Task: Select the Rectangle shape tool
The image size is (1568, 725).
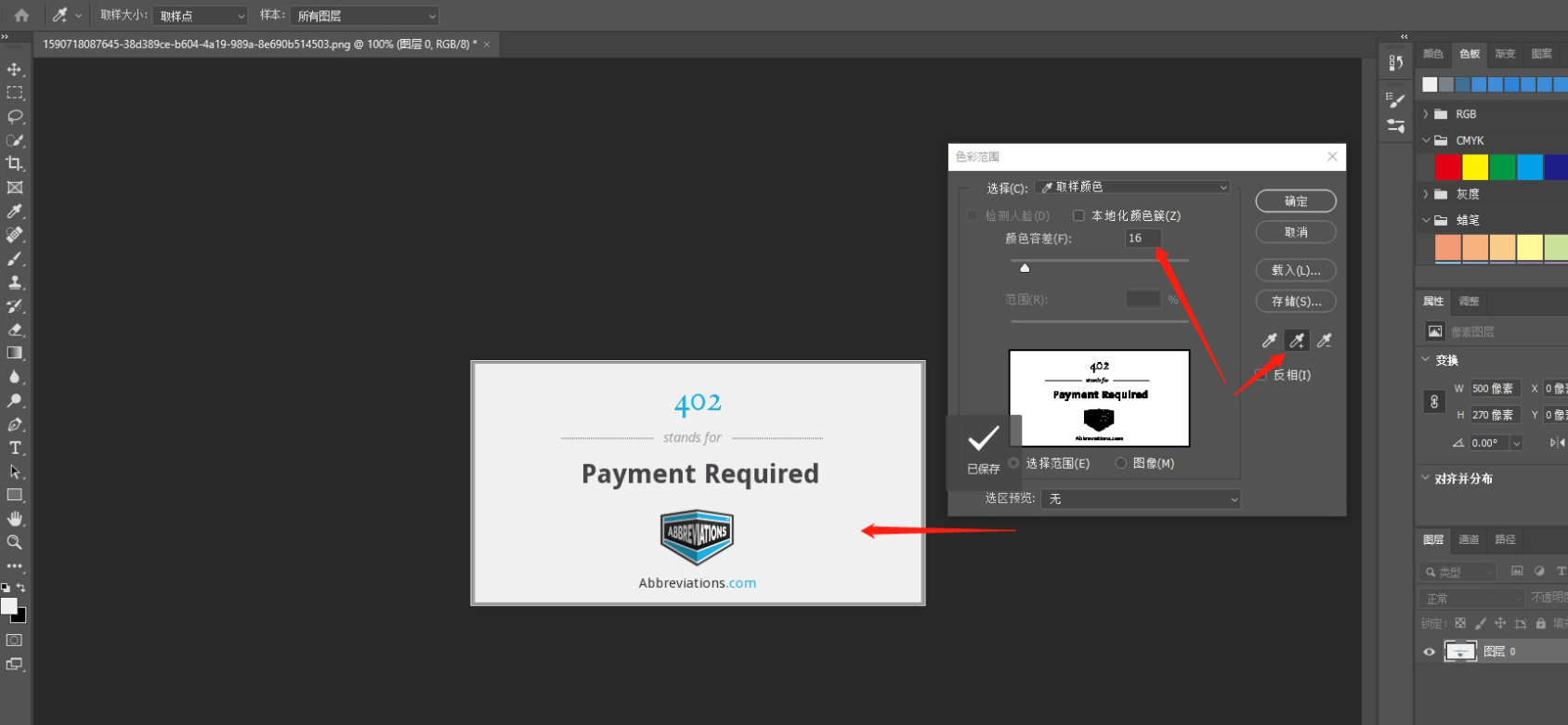Action: [x=15, y=495]
